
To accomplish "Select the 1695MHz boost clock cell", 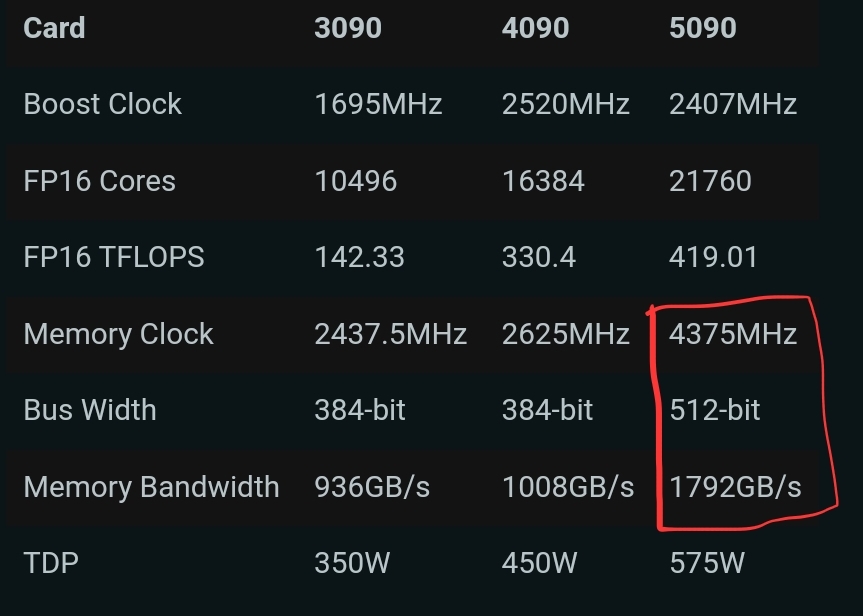I will [x=378, y=104].
